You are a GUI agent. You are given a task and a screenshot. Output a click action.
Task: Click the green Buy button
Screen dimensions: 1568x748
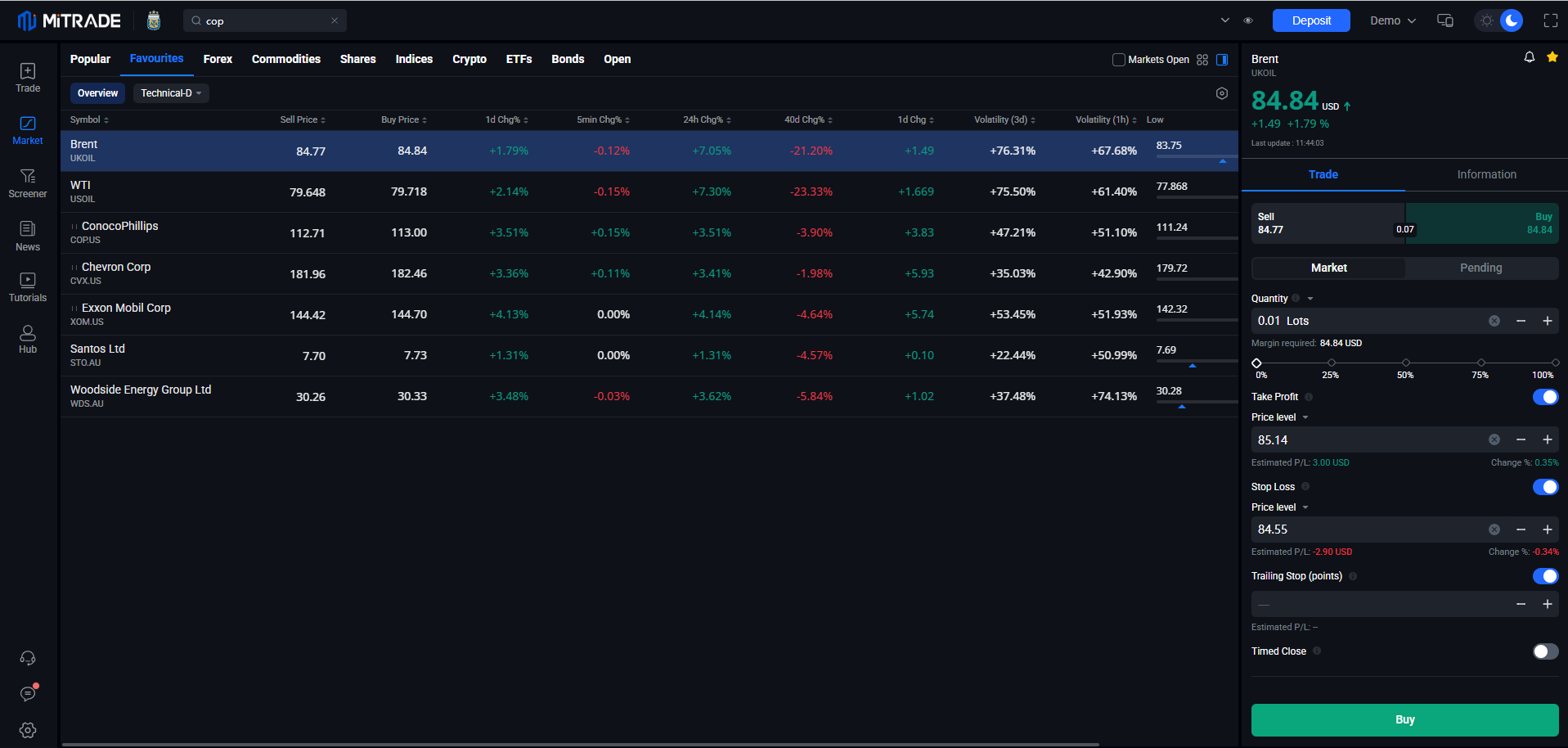(x=1404, y=720)
